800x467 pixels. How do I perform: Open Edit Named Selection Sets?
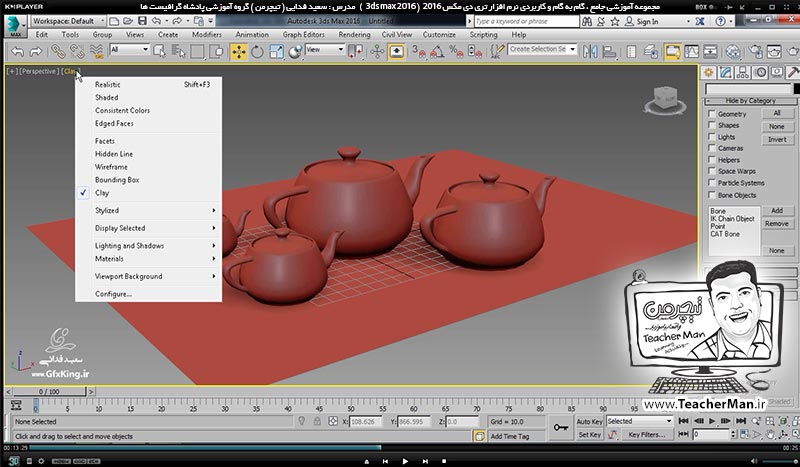(x=496, y=51)
